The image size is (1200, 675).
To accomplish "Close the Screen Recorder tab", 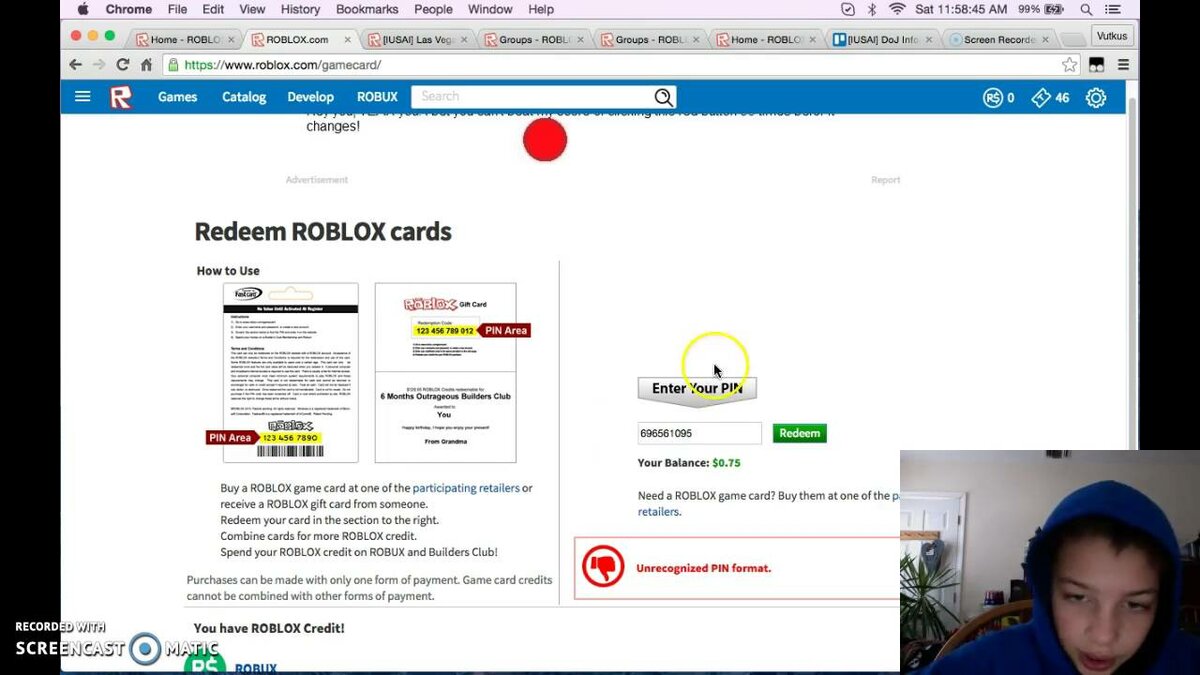I will click(1046, 40).
